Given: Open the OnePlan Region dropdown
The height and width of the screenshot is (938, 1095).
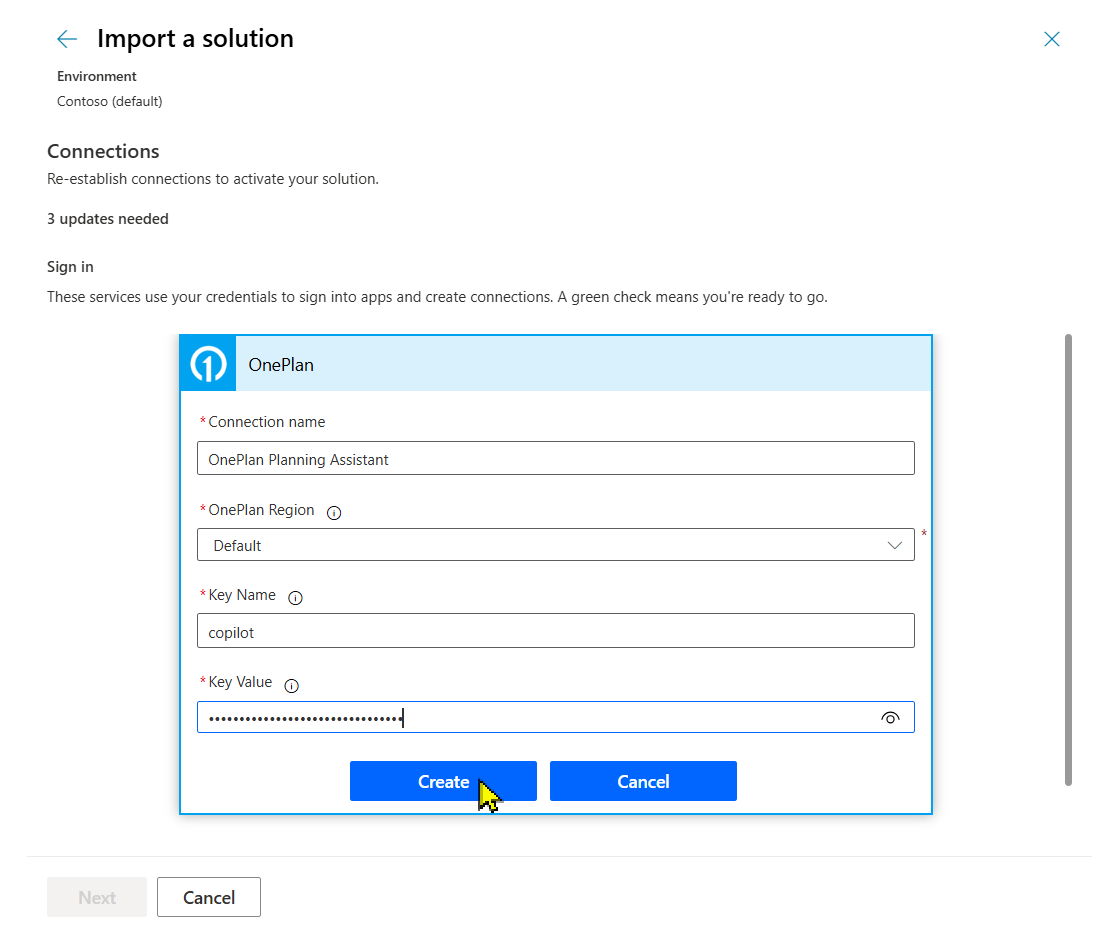Looking at the screenshot, I should 556,545.
